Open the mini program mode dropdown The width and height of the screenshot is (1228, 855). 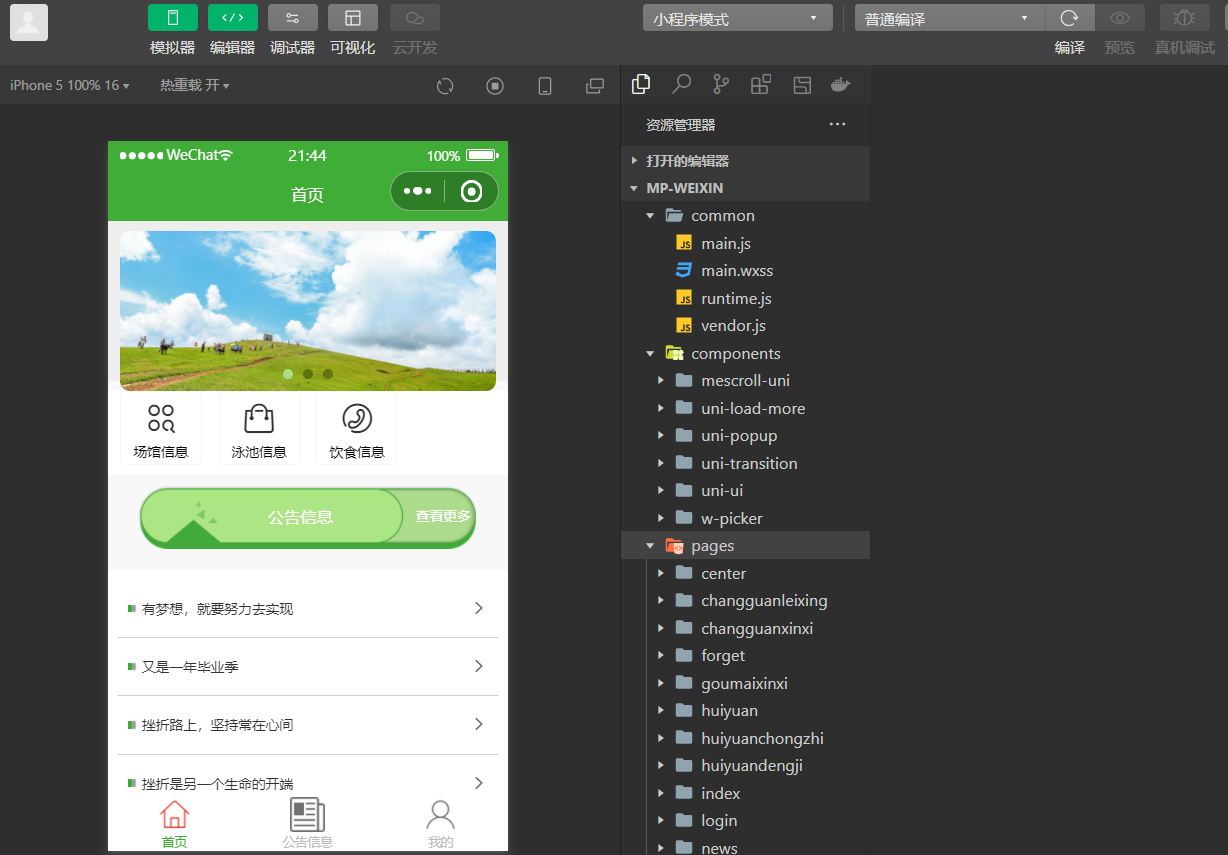tap(738, 18)
